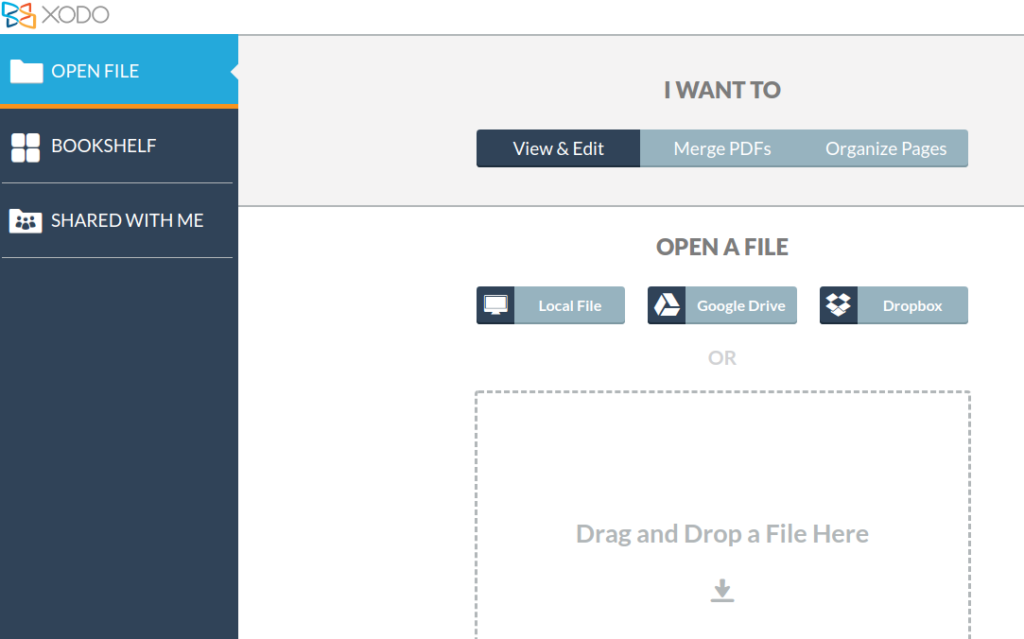Click the folder icon beside OPEN FILE
The width and height of the screenshot is (1024, 639).
coord(28,70)
